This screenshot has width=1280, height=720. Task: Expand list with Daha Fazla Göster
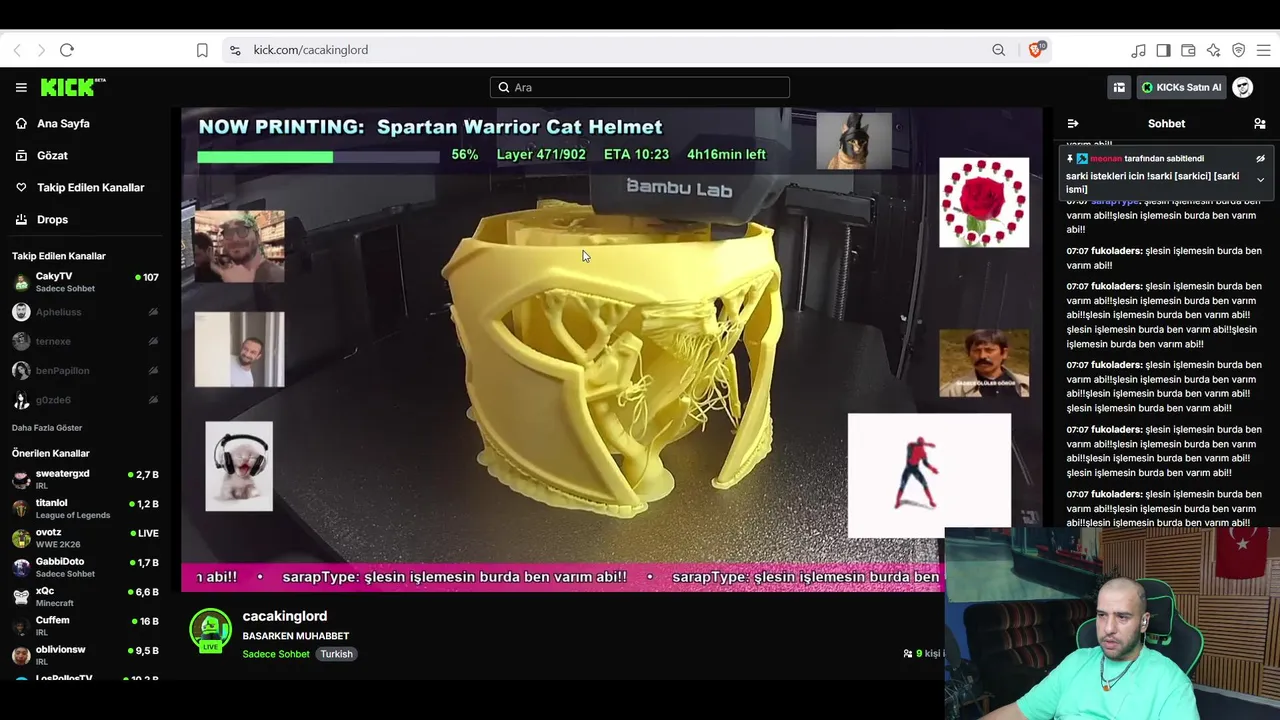[47, 428]
